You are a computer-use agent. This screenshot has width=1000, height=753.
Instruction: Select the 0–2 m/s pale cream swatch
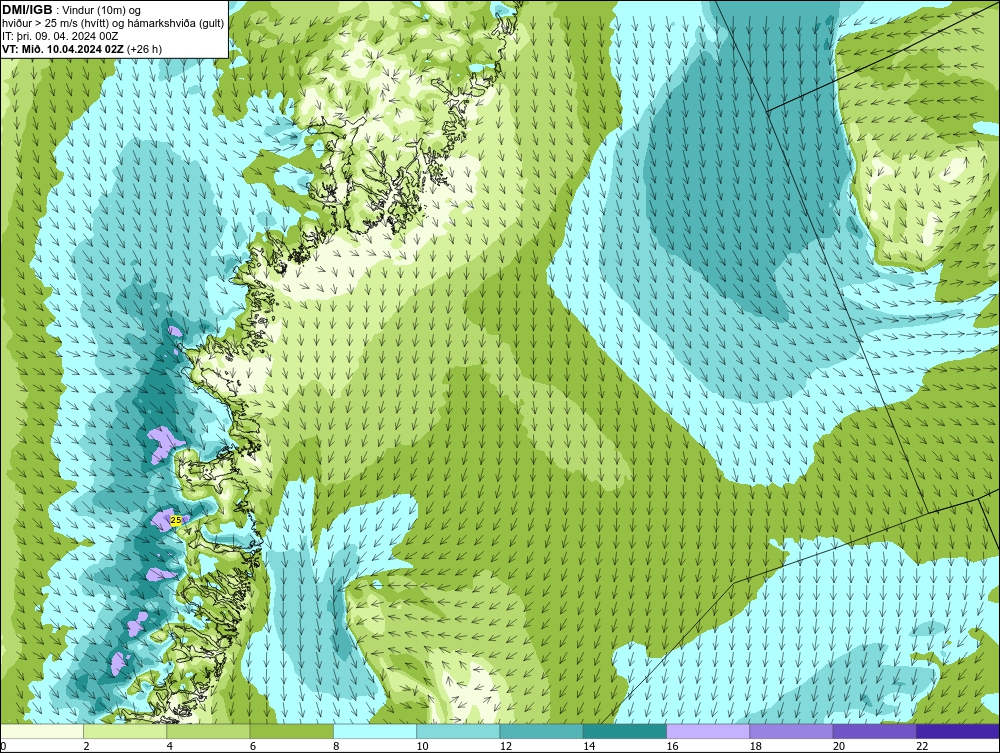pos(41,731)
